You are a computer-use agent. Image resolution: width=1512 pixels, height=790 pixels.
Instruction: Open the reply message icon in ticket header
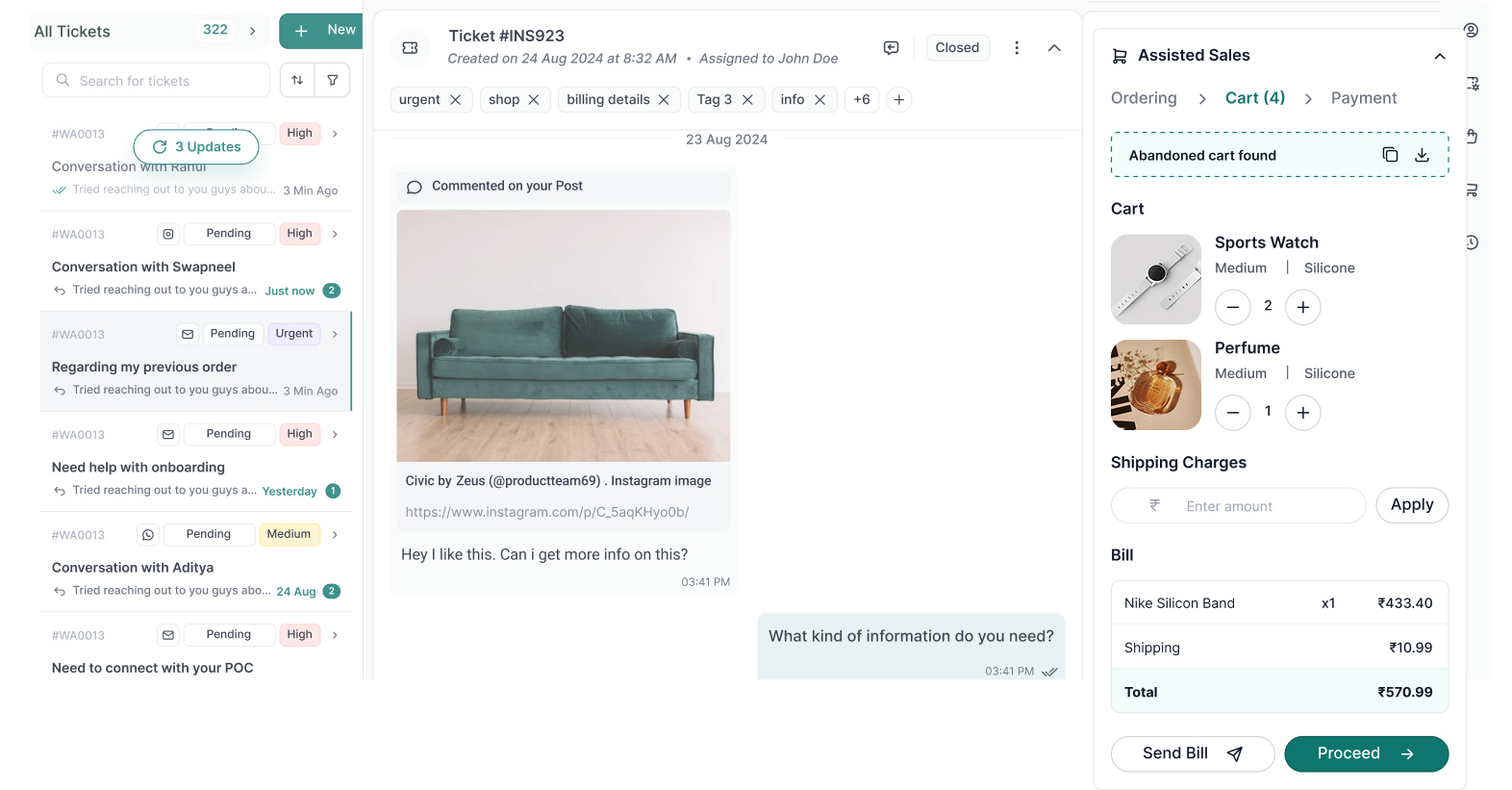point(892,47)
